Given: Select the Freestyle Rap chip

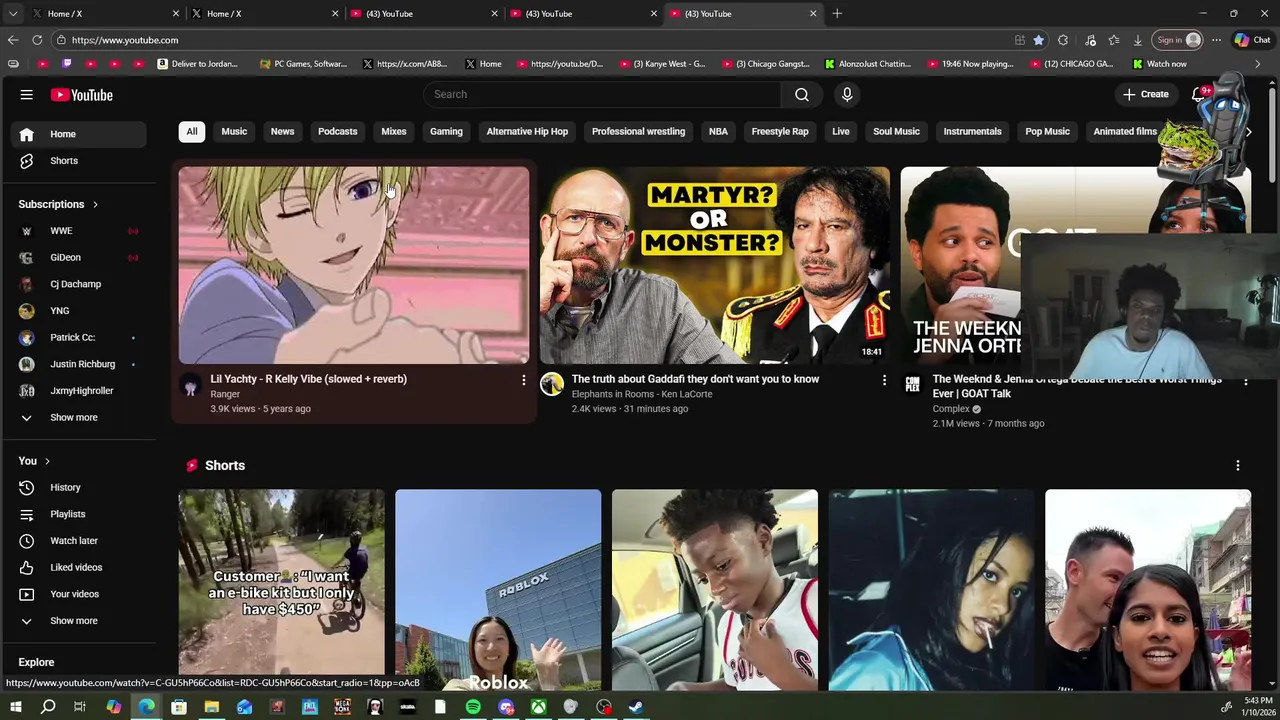Looking at the screenshot, I should click(780, 131).
